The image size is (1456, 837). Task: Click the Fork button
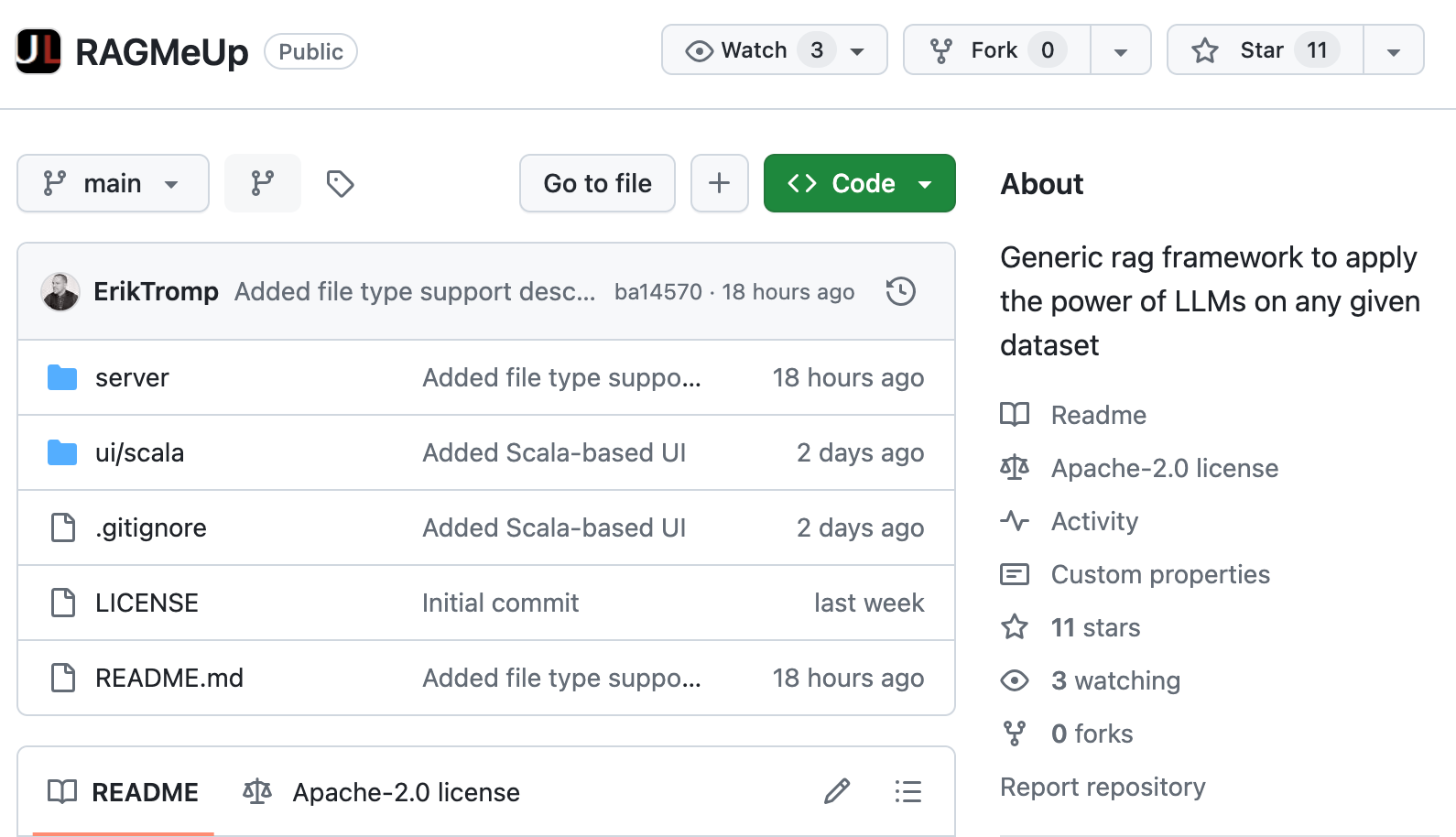pos(997,49)
